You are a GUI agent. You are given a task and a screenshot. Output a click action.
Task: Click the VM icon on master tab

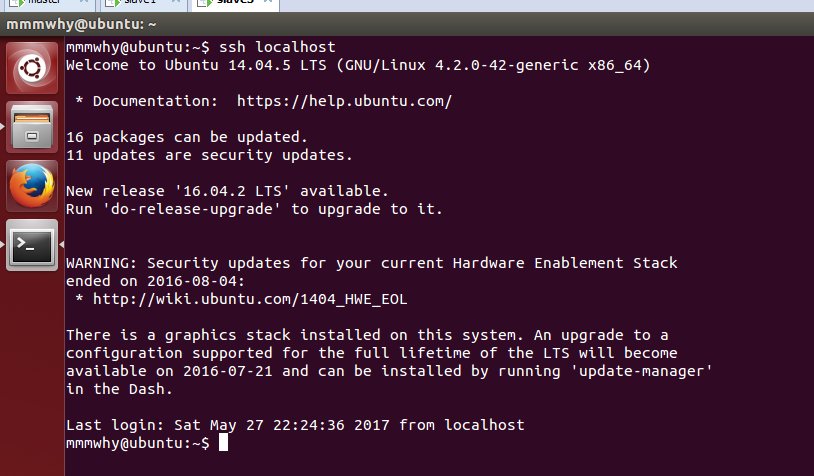click(x=16, y=4)
